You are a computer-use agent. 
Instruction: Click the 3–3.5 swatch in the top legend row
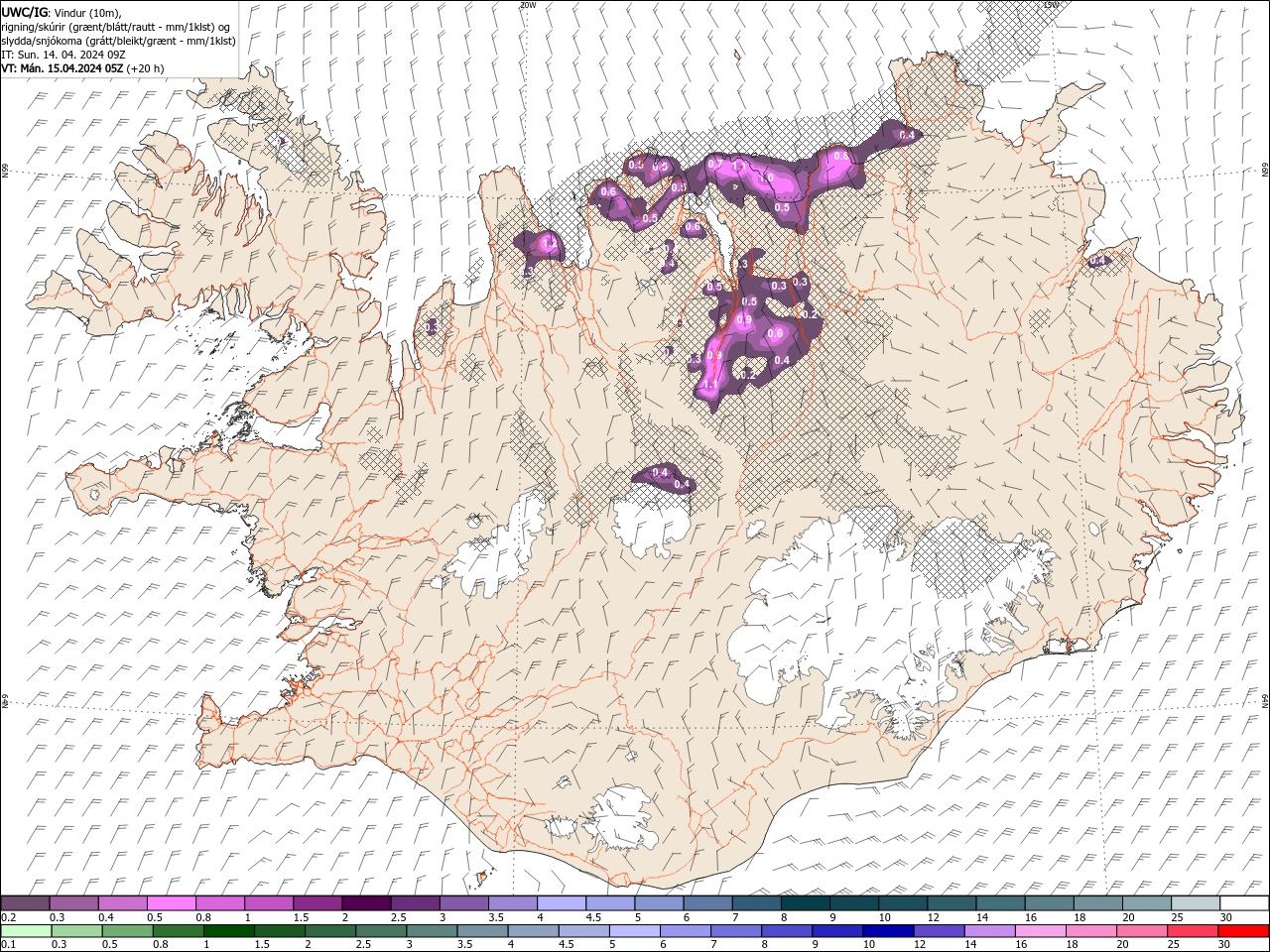click(464, 903)
